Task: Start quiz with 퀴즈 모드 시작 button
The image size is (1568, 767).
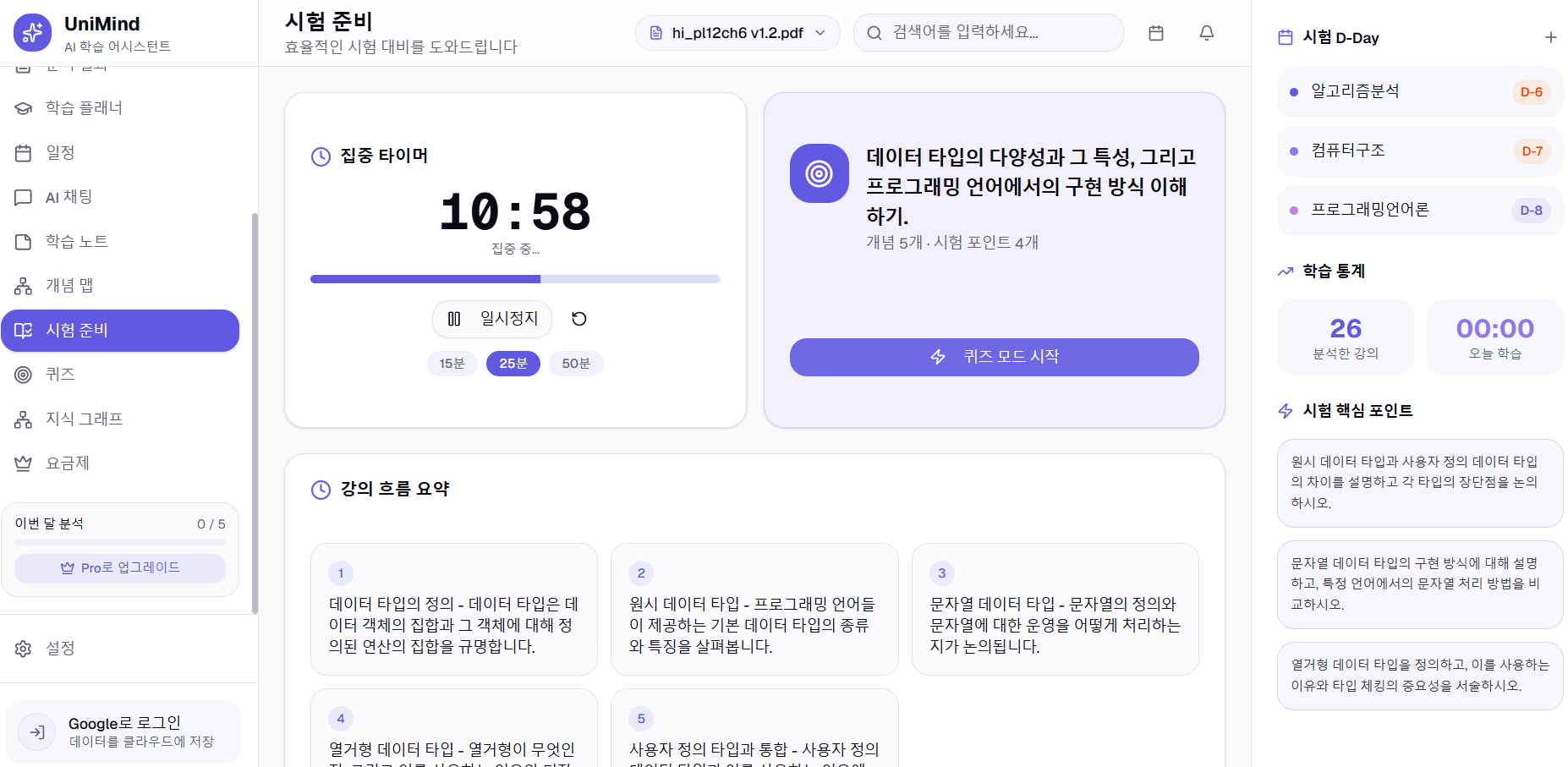Action: click(995, 357)
